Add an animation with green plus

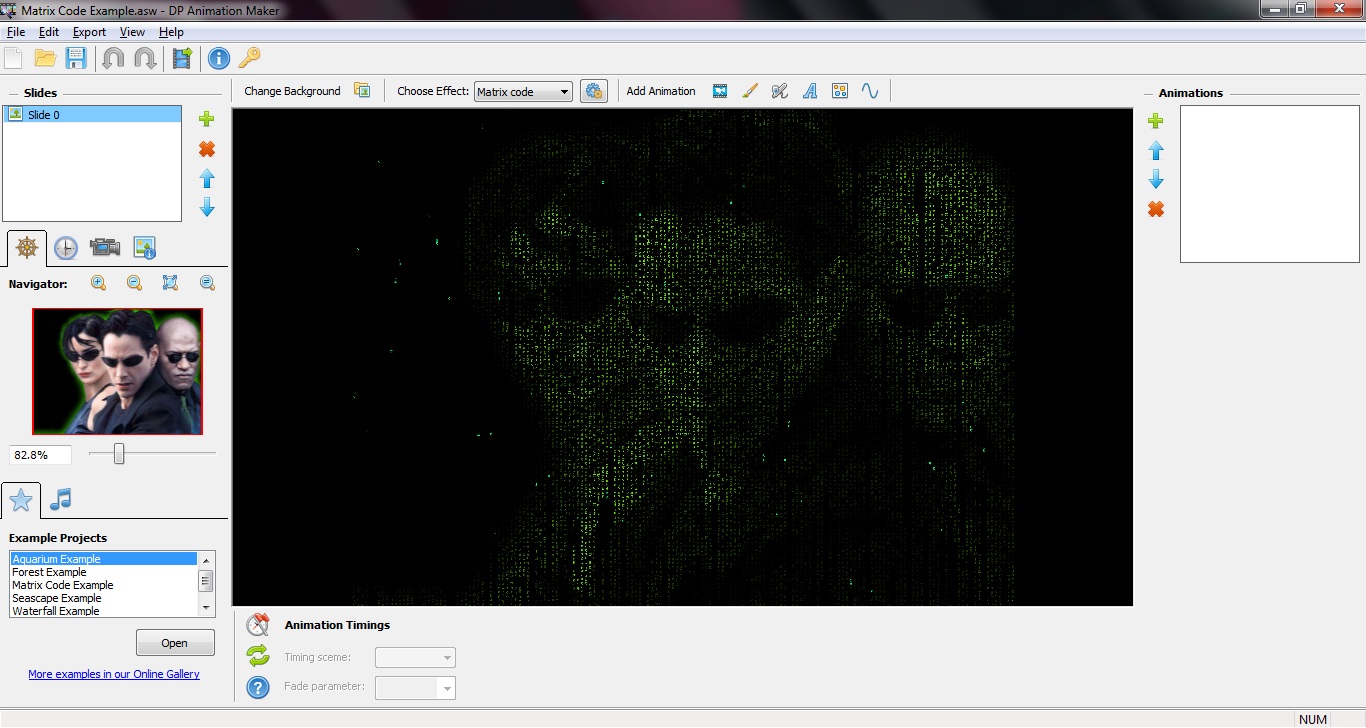pos(1156,121)
